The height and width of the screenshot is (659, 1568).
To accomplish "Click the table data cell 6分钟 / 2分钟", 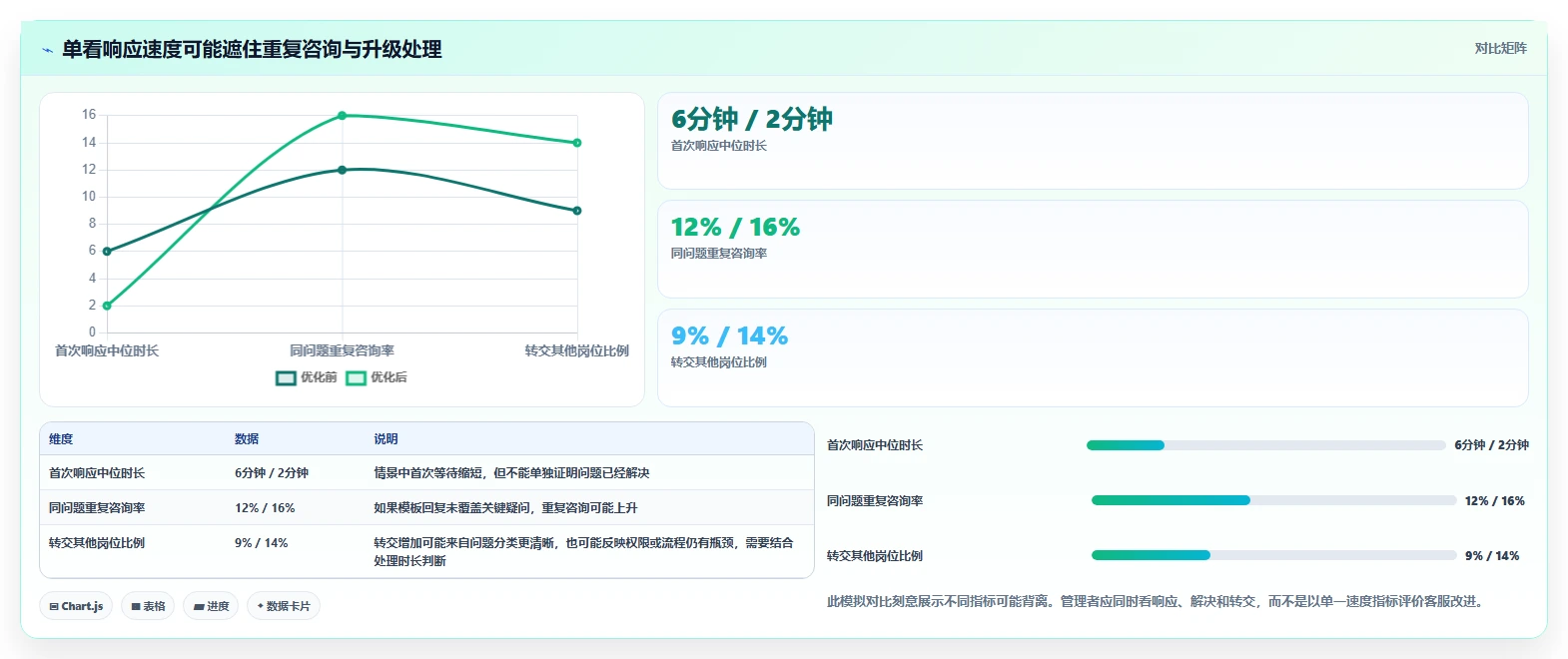I will (272, 473).
